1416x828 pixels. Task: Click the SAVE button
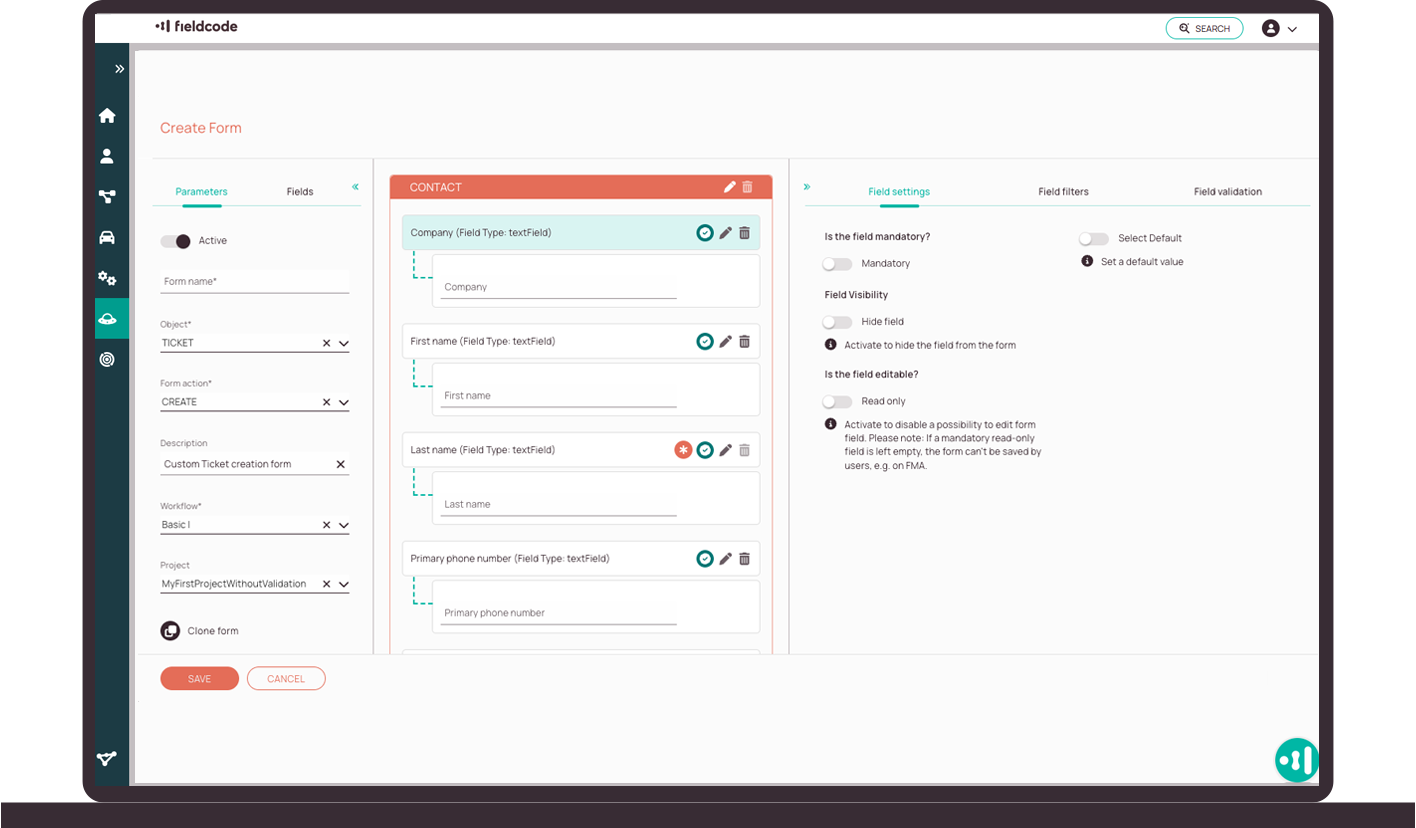(x=199, y=679)
